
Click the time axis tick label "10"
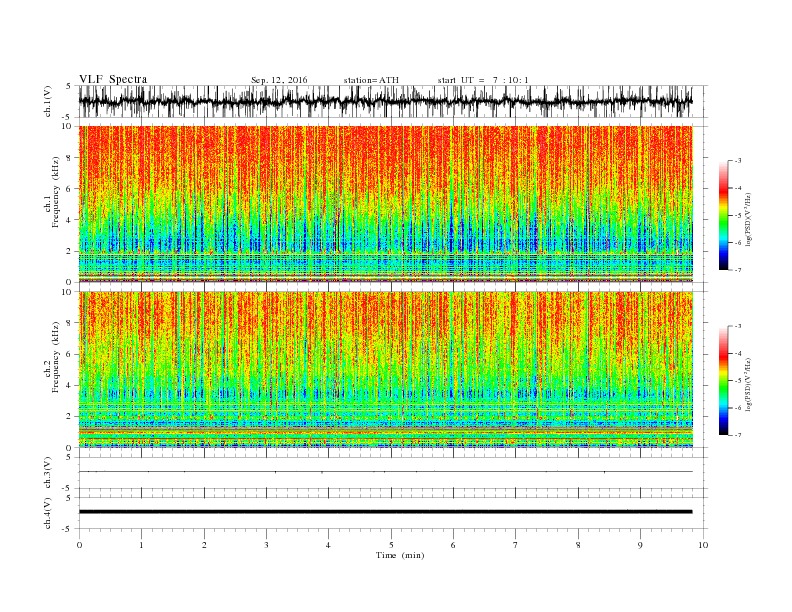(703, 545)
